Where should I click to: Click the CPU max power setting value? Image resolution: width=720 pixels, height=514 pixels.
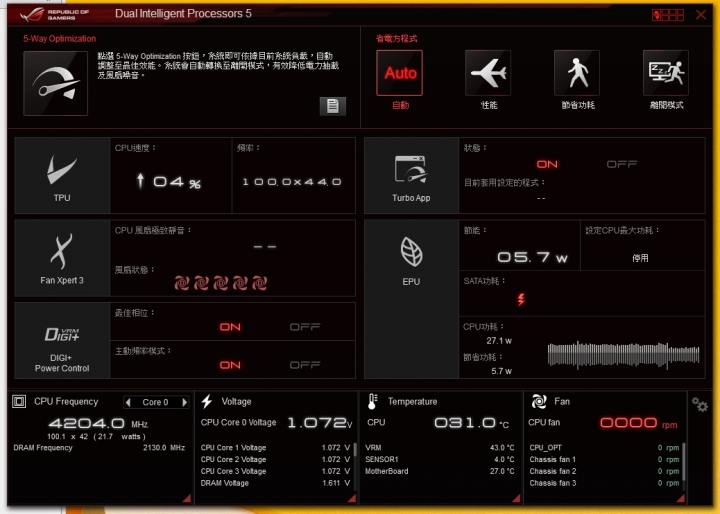pos(640,258)
